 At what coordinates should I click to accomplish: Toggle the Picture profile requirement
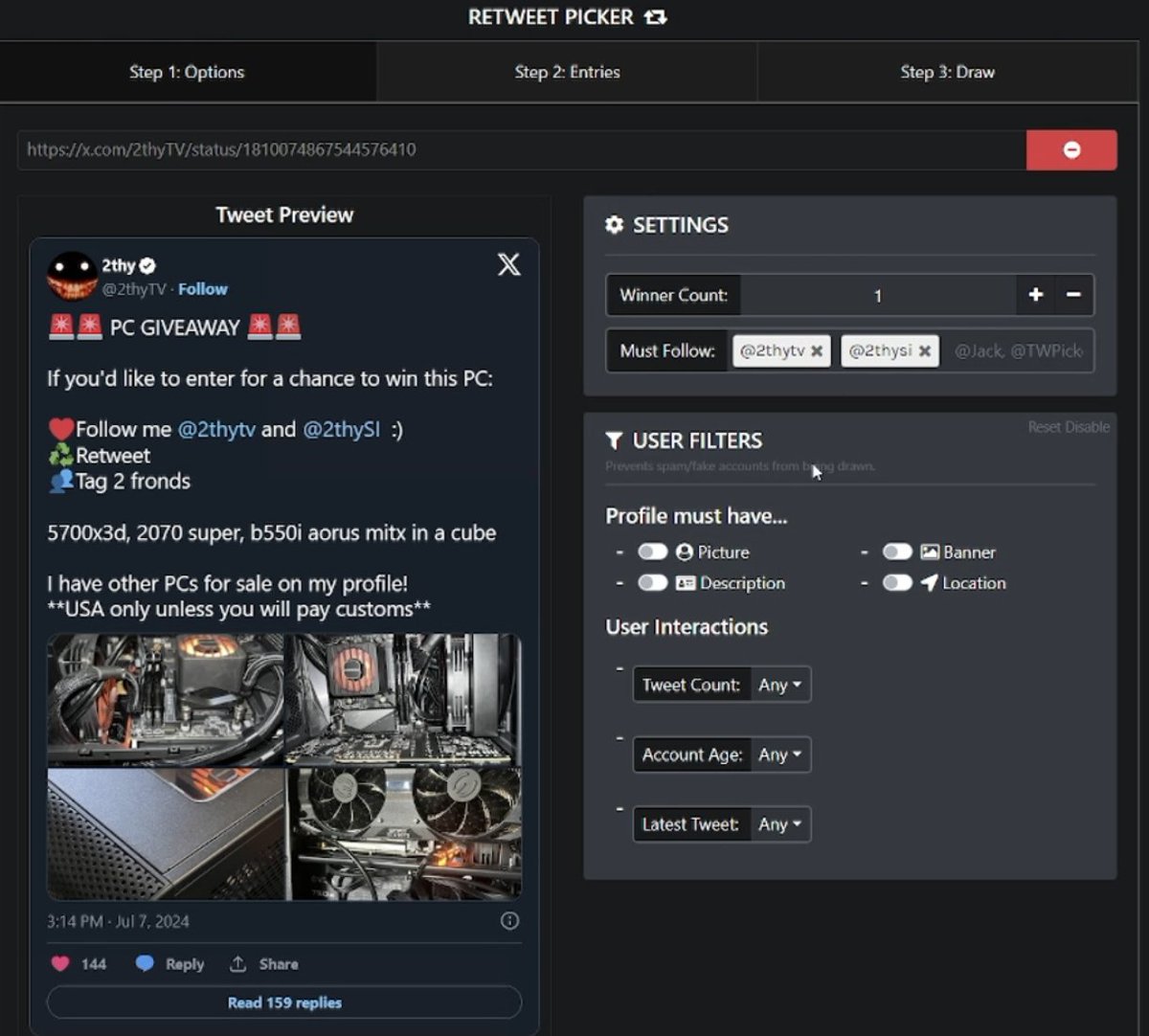653,552
